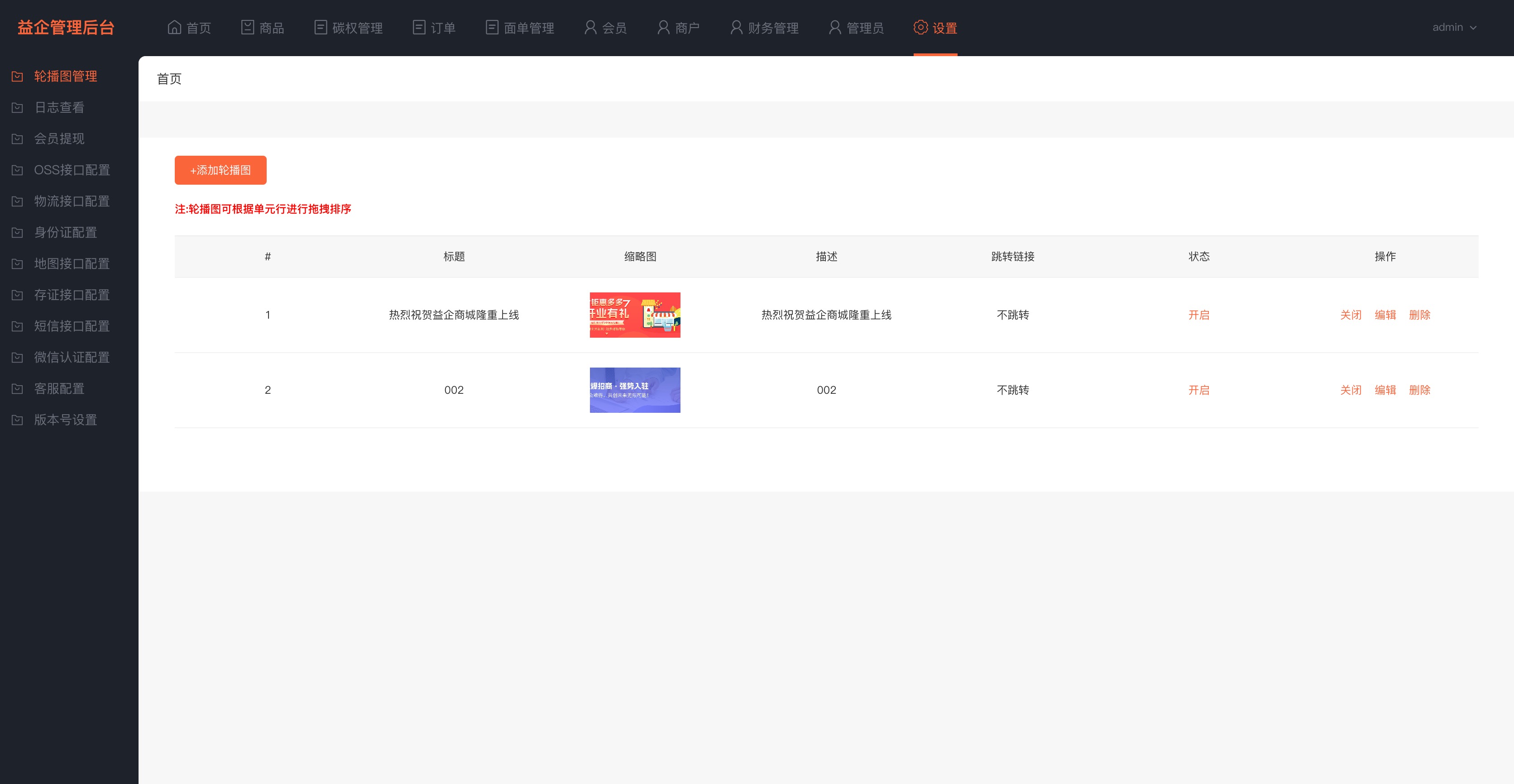The width and height of the screenshot is (1514, 784).
Task: Click 编辑 for the 002 row
Action: click(1385, 390)
